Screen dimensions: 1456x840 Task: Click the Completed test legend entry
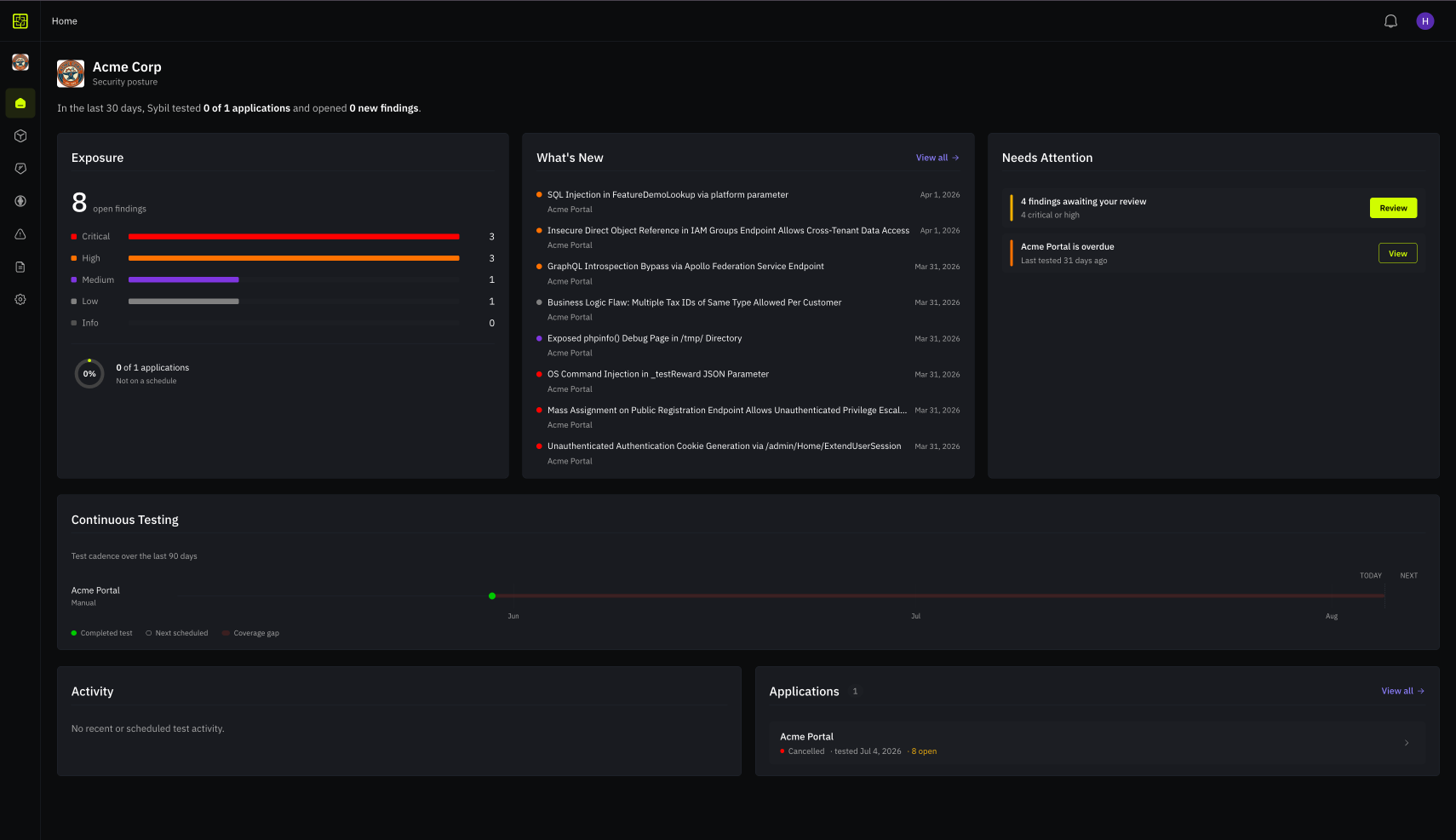102,633
